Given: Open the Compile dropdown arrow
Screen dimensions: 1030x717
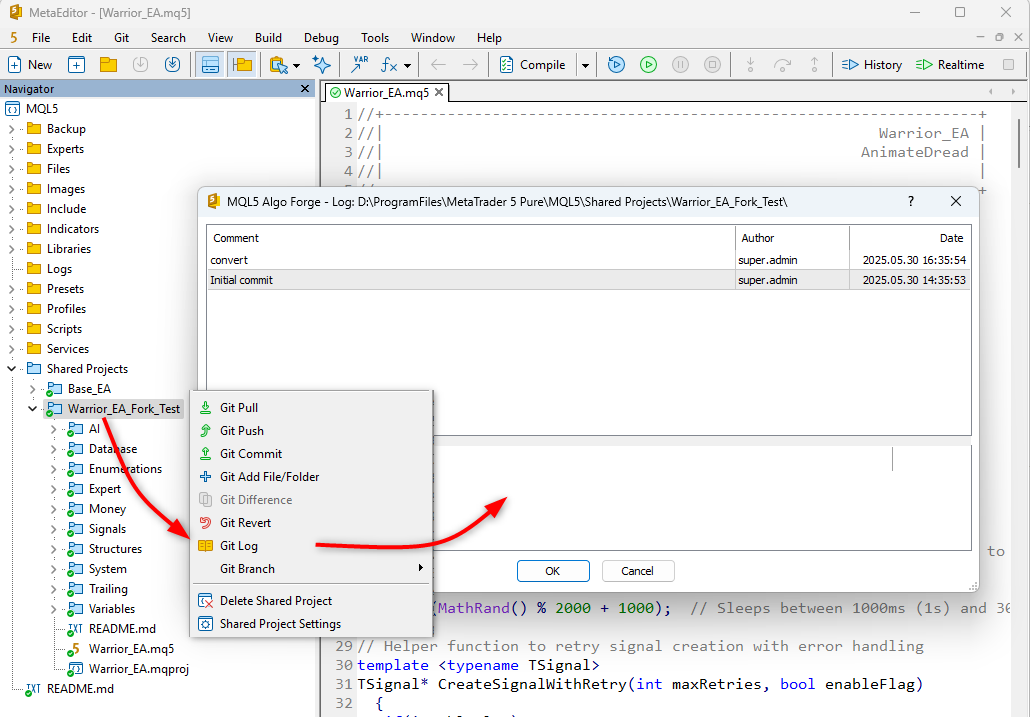Looking at the screenshot, I should click(585, 65).
